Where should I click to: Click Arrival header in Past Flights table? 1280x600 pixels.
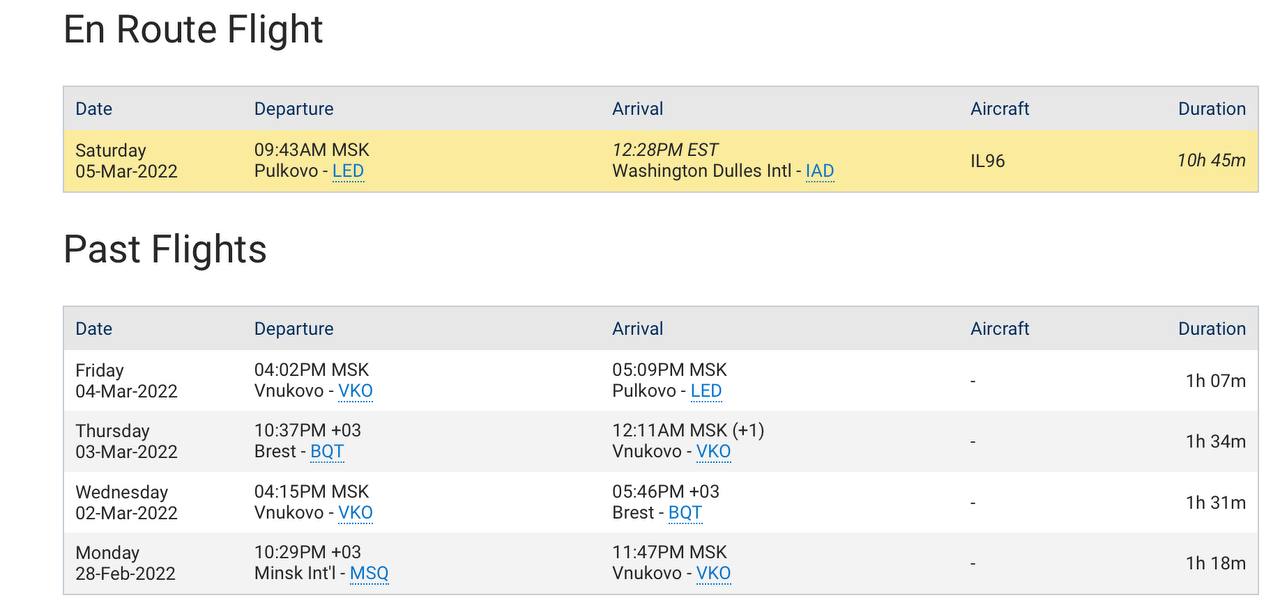coord(637,329)
